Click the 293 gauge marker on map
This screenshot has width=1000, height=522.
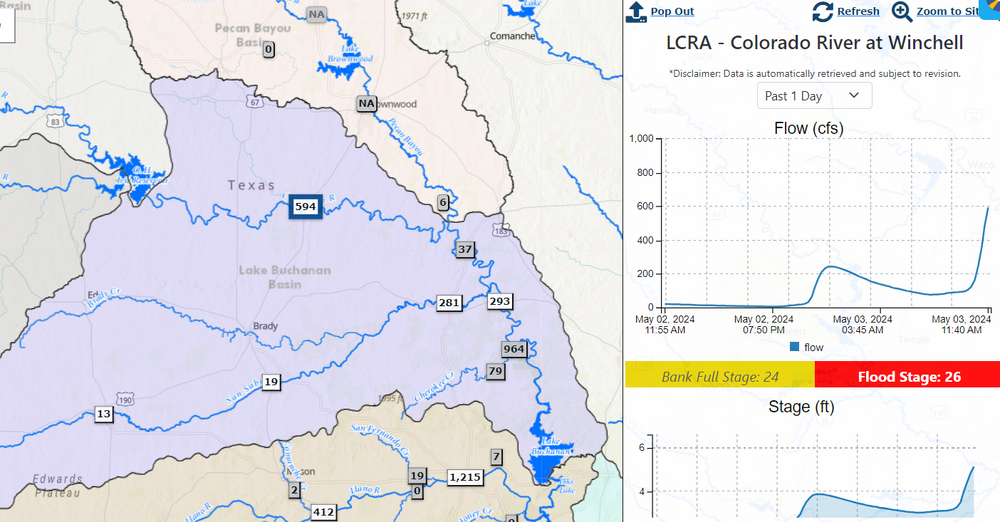pyautogui.click(x=500, y=301)
